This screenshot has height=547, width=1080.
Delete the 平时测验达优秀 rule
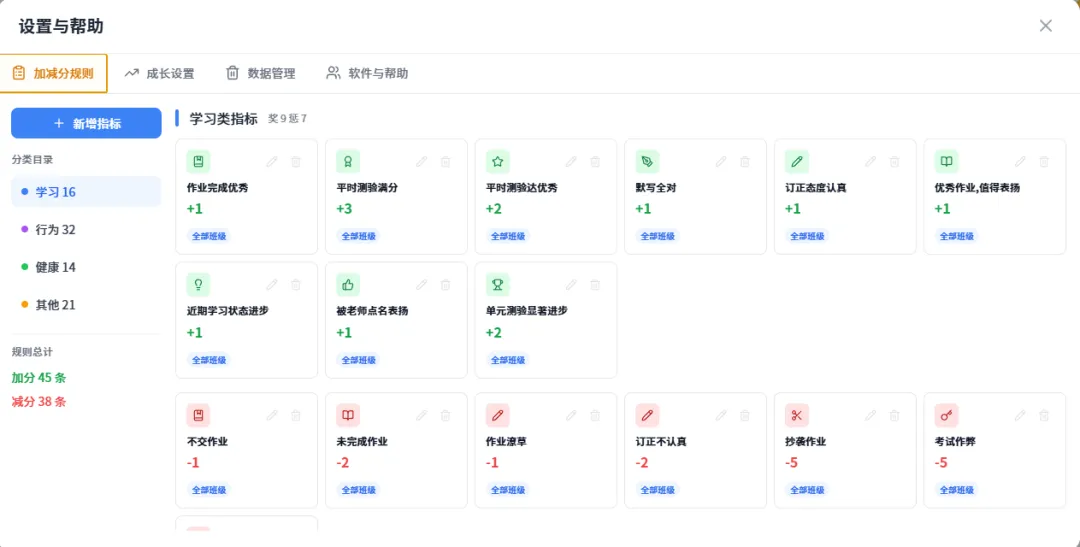(595, 162)
